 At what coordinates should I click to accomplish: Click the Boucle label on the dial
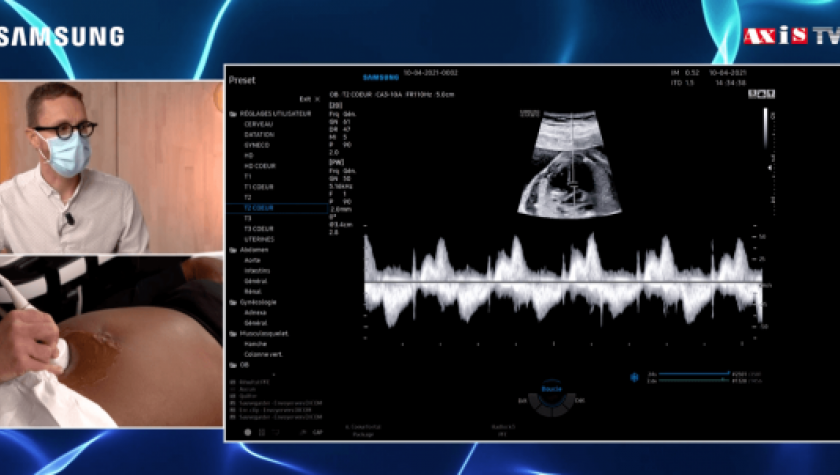tap(551, 389)
